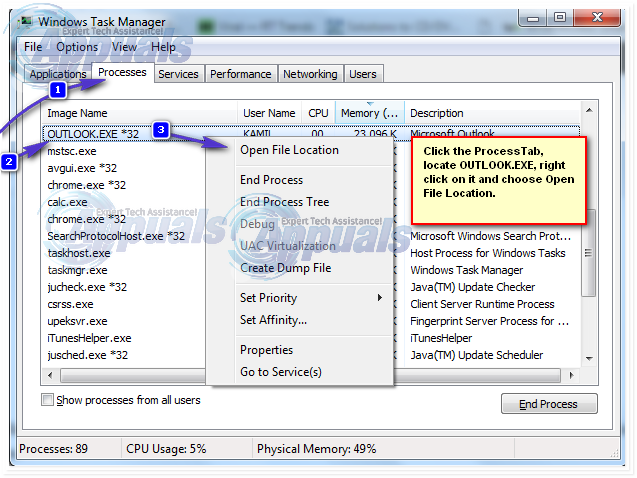Sort by Description column header
The image size is (637, 478).
(492, 113)
